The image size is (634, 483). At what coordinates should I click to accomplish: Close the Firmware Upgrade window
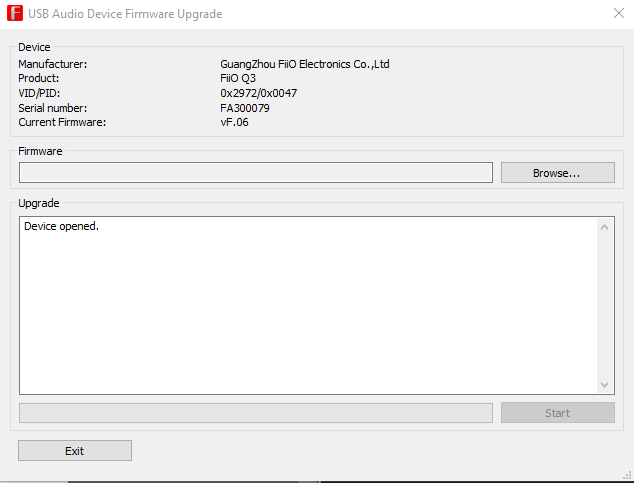coord(619,13)
